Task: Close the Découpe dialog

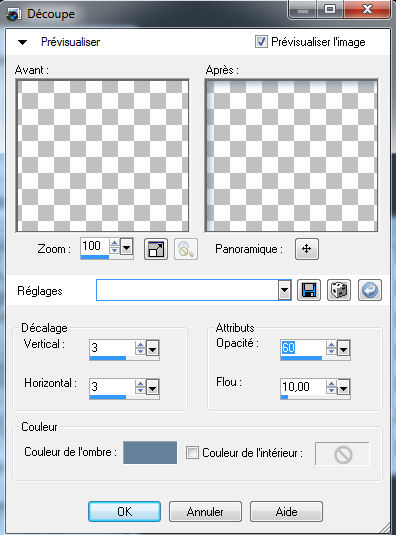Action: click(367, 10)
